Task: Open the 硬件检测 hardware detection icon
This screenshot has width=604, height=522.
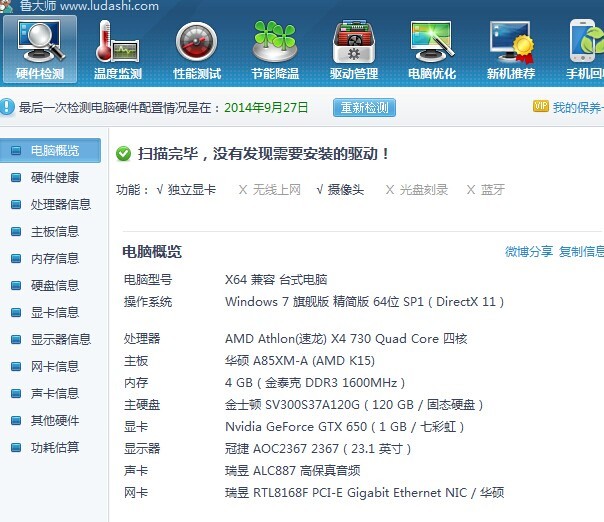Action: pos(40,49)
